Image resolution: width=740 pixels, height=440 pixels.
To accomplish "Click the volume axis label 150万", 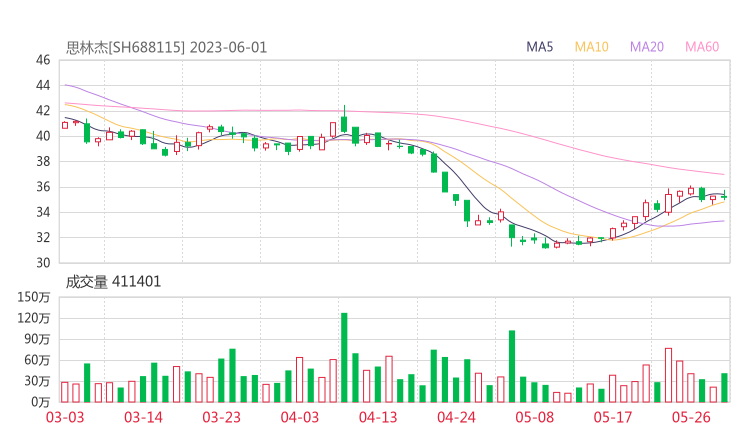I will coord(34,297).
